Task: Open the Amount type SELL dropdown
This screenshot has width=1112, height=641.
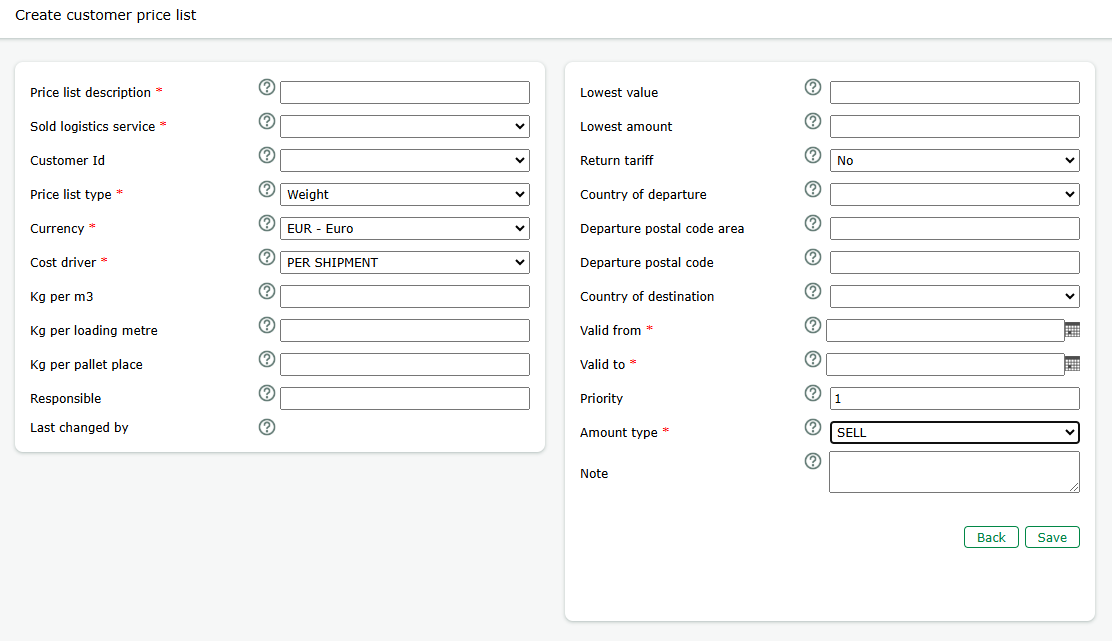Action: (954, 433)
